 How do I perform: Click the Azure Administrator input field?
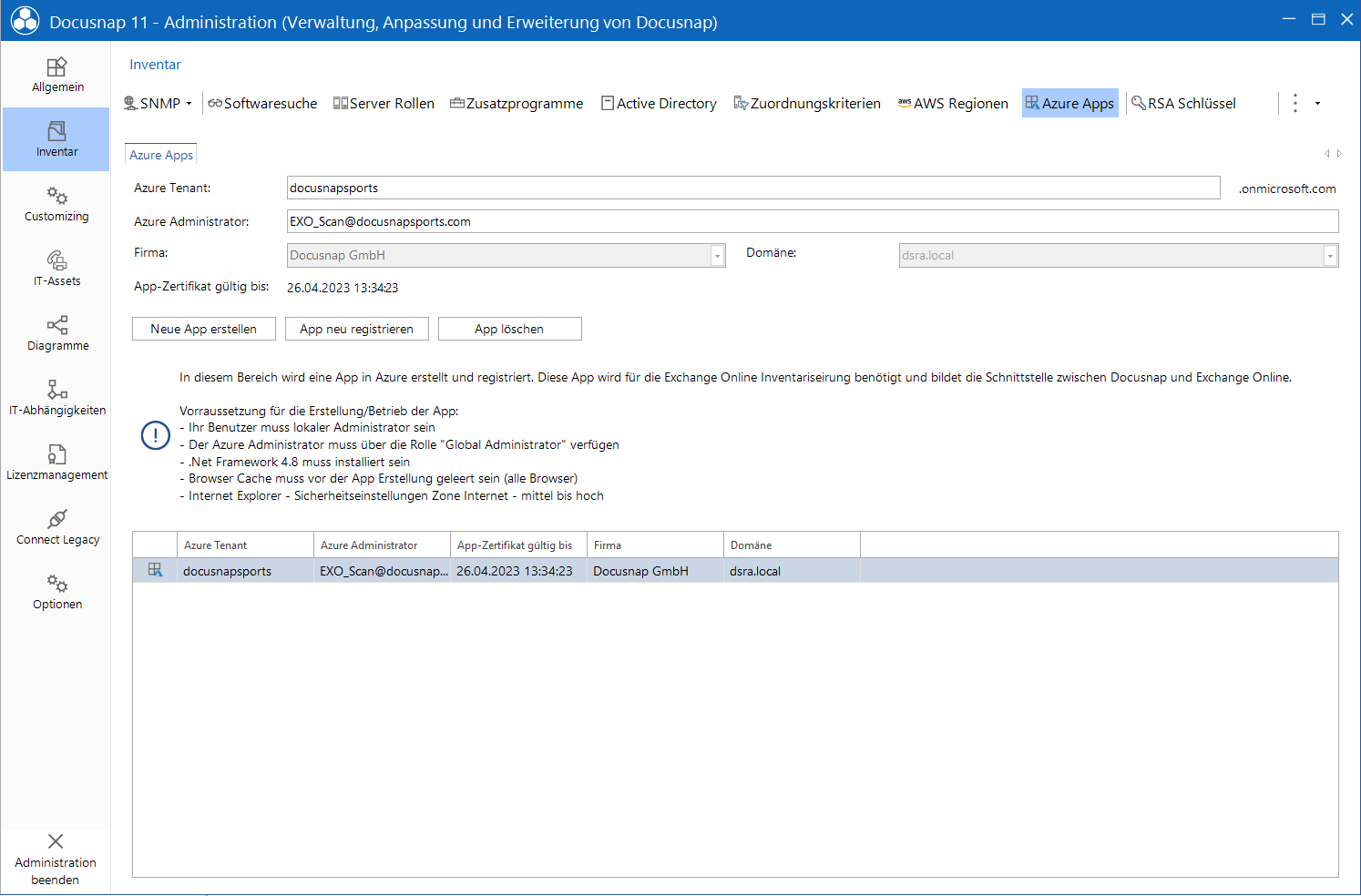pos(813,221)
